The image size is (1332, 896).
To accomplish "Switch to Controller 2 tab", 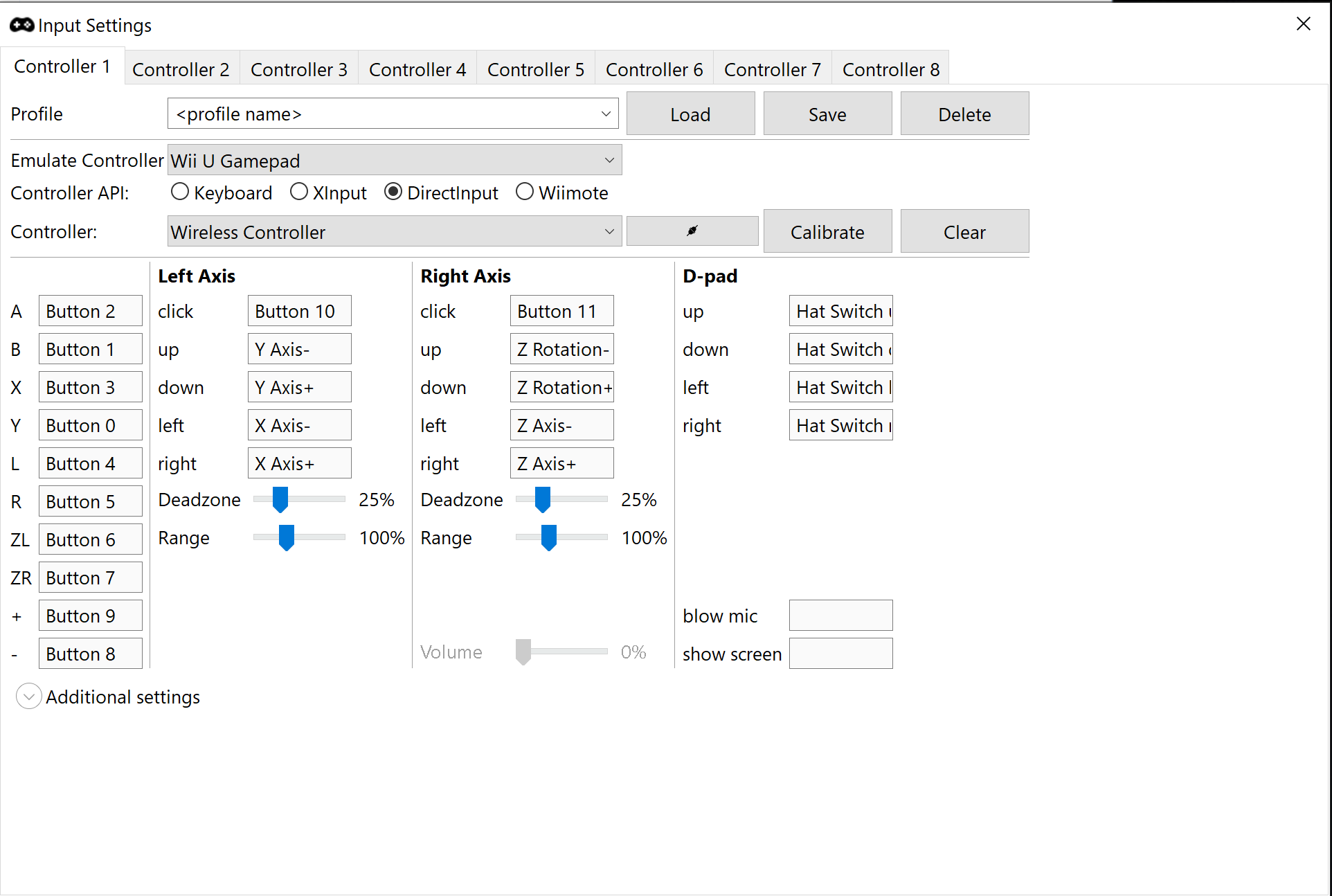I will pos(182,69).
